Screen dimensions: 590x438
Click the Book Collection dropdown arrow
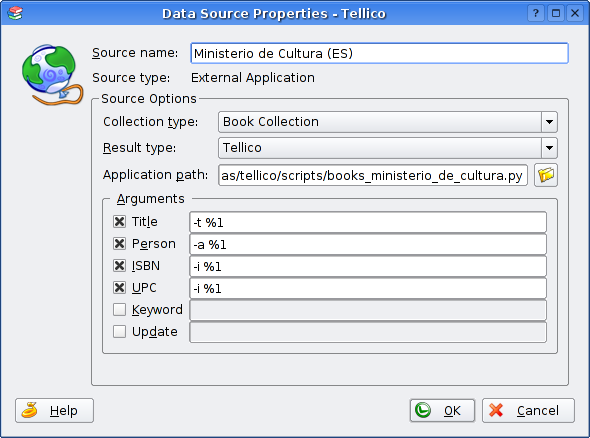(x=549, y=122)
